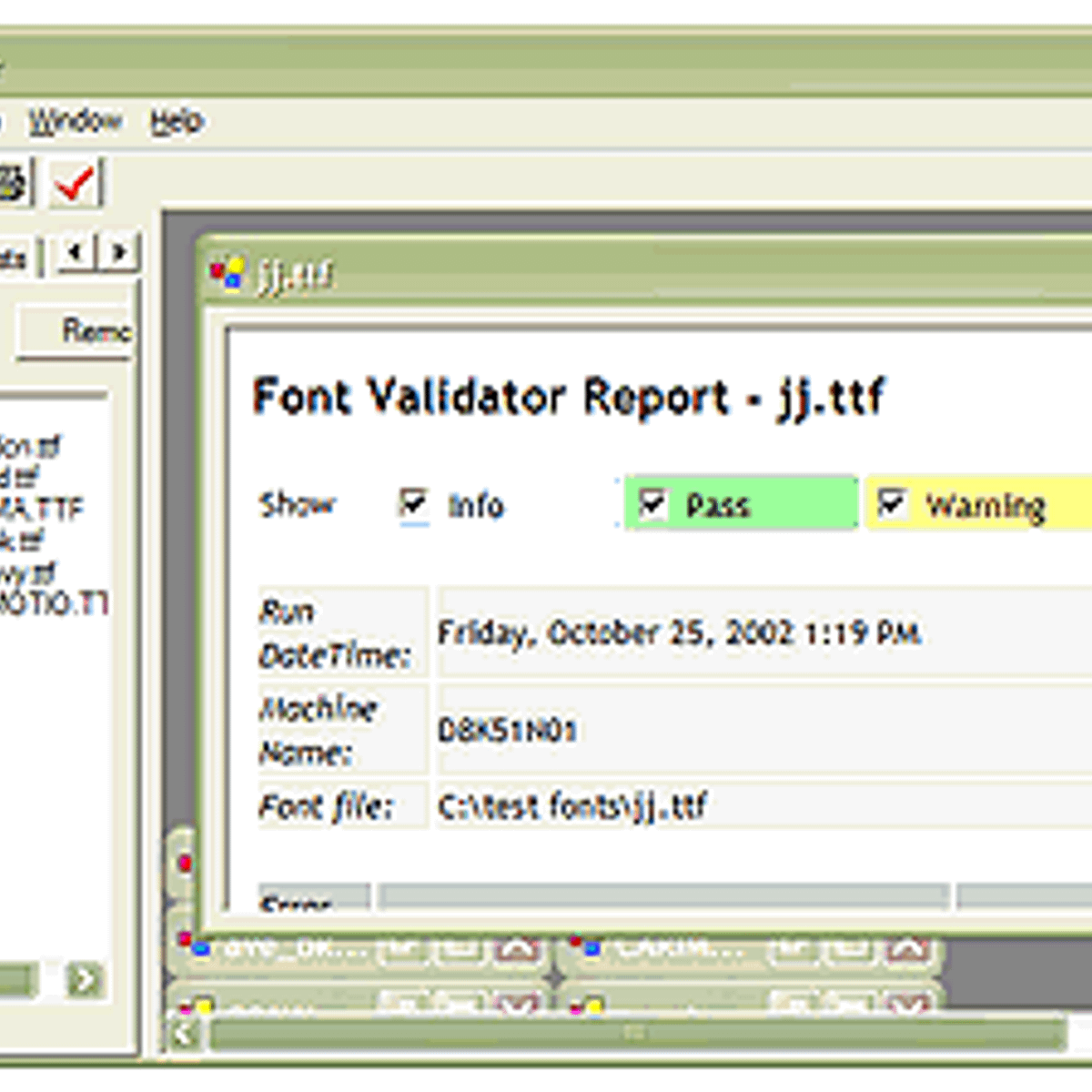The width and height of the screenshot is (1092, 1092).
Task: Click the font file path C:\test fonts\jj.ttf
Action: pyautogui.click(x=571, y=806)
